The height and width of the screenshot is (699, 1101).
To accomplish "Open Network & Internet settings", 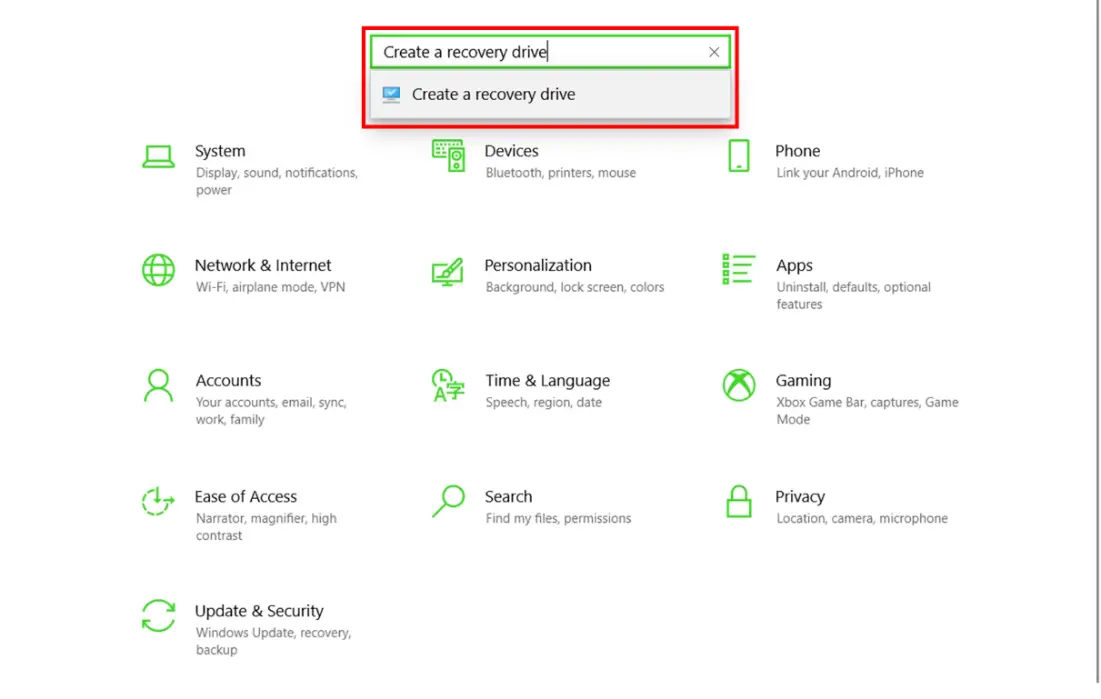I will click(x=262, y=265).
